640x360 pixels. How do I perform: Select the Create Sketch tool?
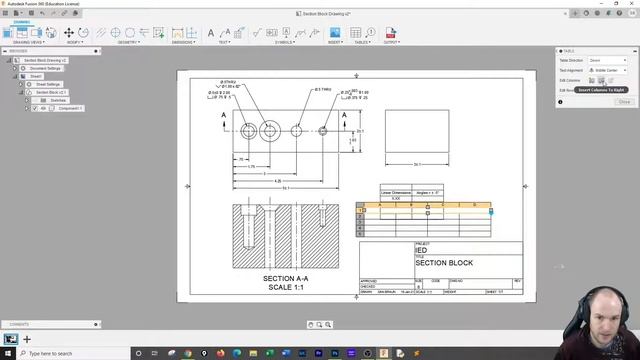159,33
